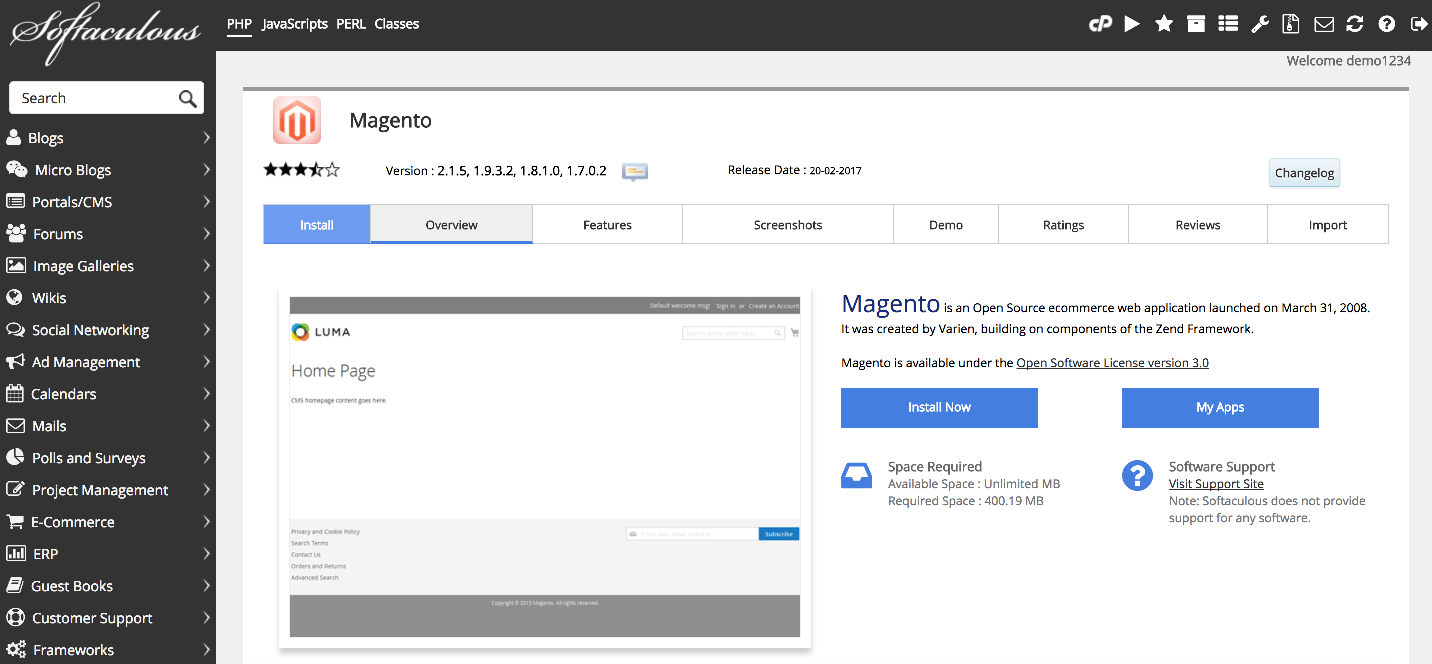Click the Magento logo icon
This screenshot has height=664, width=1432.
[297, 120]
